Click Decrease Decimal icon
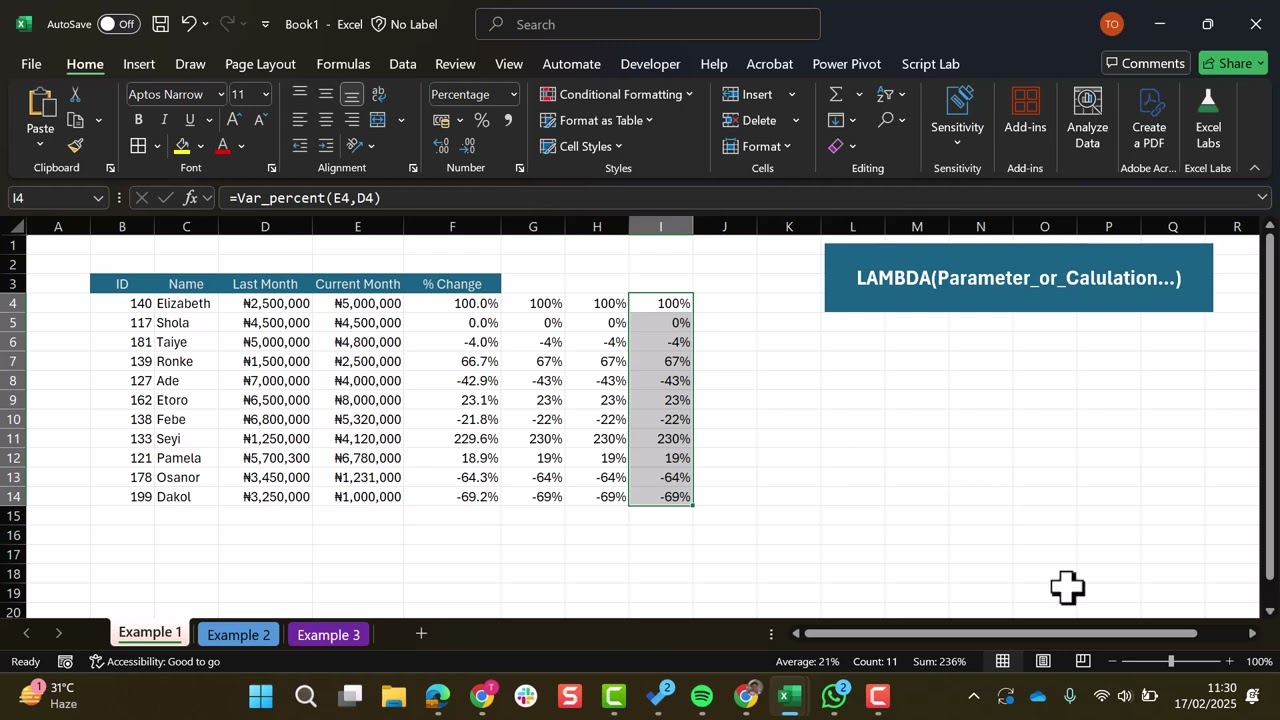 pyautogui.click(x=468, y=146)
